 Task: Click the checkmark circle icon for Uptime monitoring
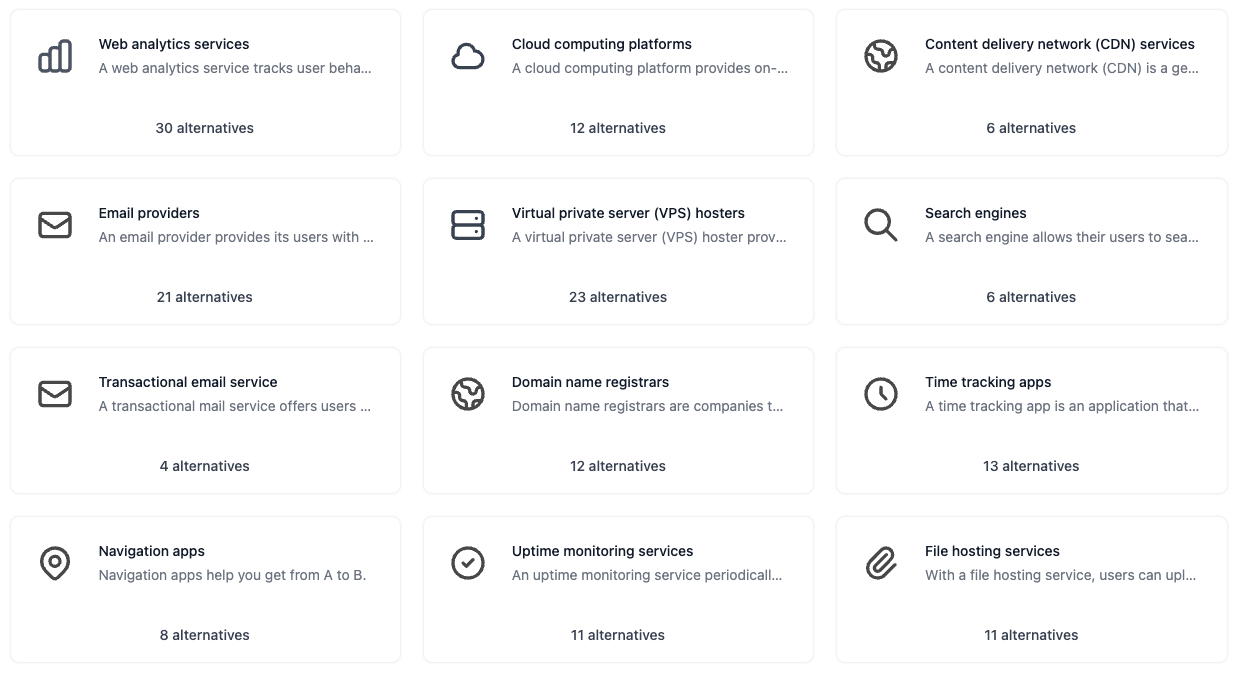click(x=468, y=563)
